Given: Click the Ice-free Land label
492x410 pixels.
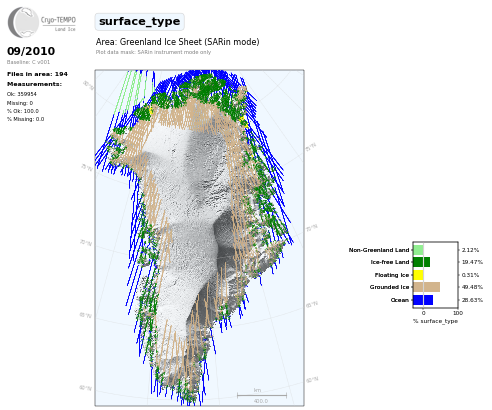Looking at the screenshot, I should click(x=390, y=262).
